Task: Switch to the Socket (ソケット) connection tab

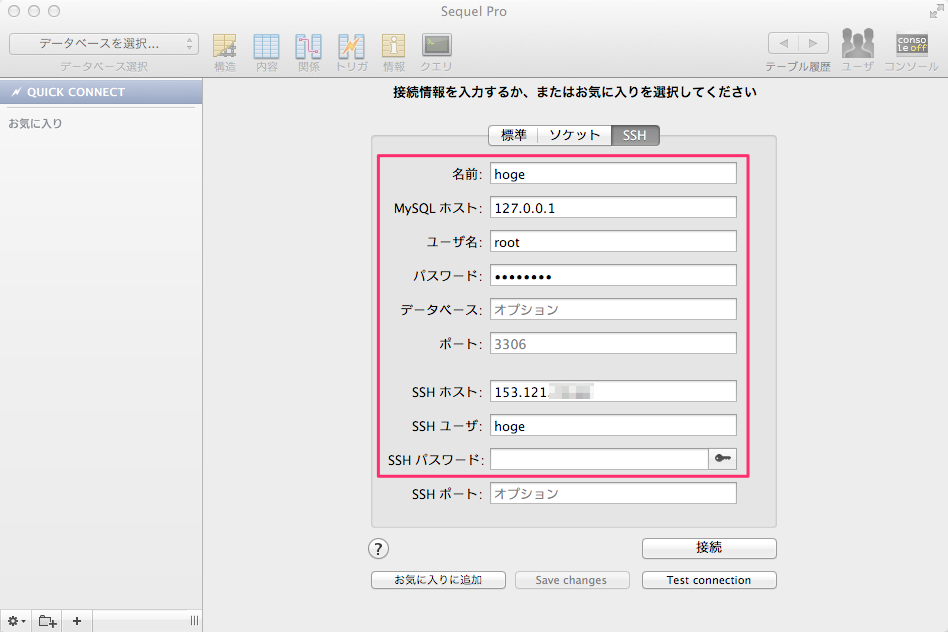Action: coord(574,135)
